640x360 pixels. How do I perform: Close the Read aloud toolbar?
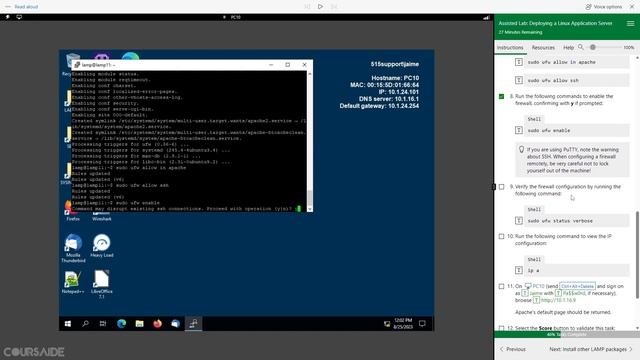(x=632, y=7)
